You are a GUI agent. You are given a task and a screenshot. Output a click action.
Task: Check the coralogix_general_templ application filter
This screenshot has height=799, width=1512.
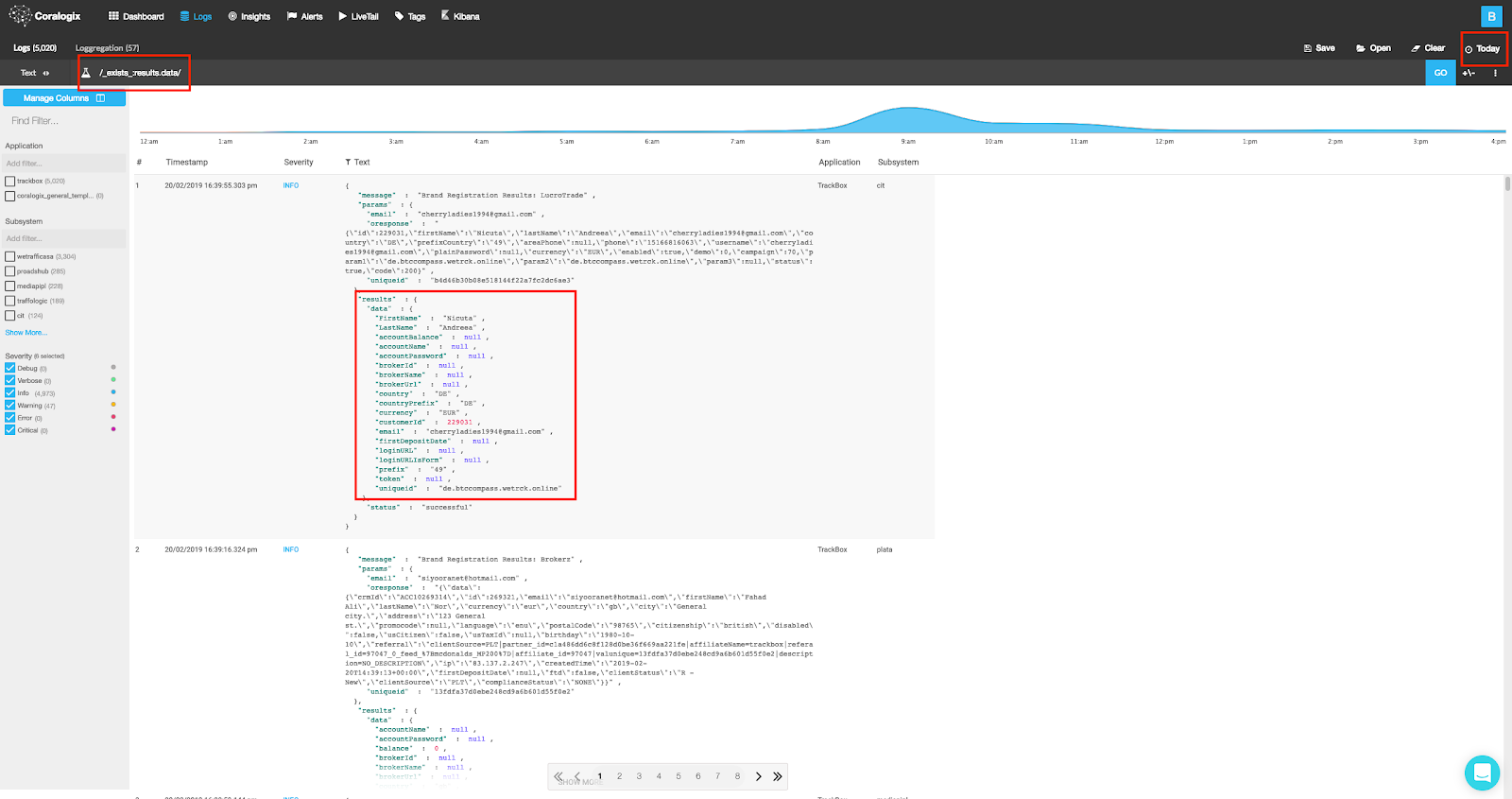(x=10, y=197)
